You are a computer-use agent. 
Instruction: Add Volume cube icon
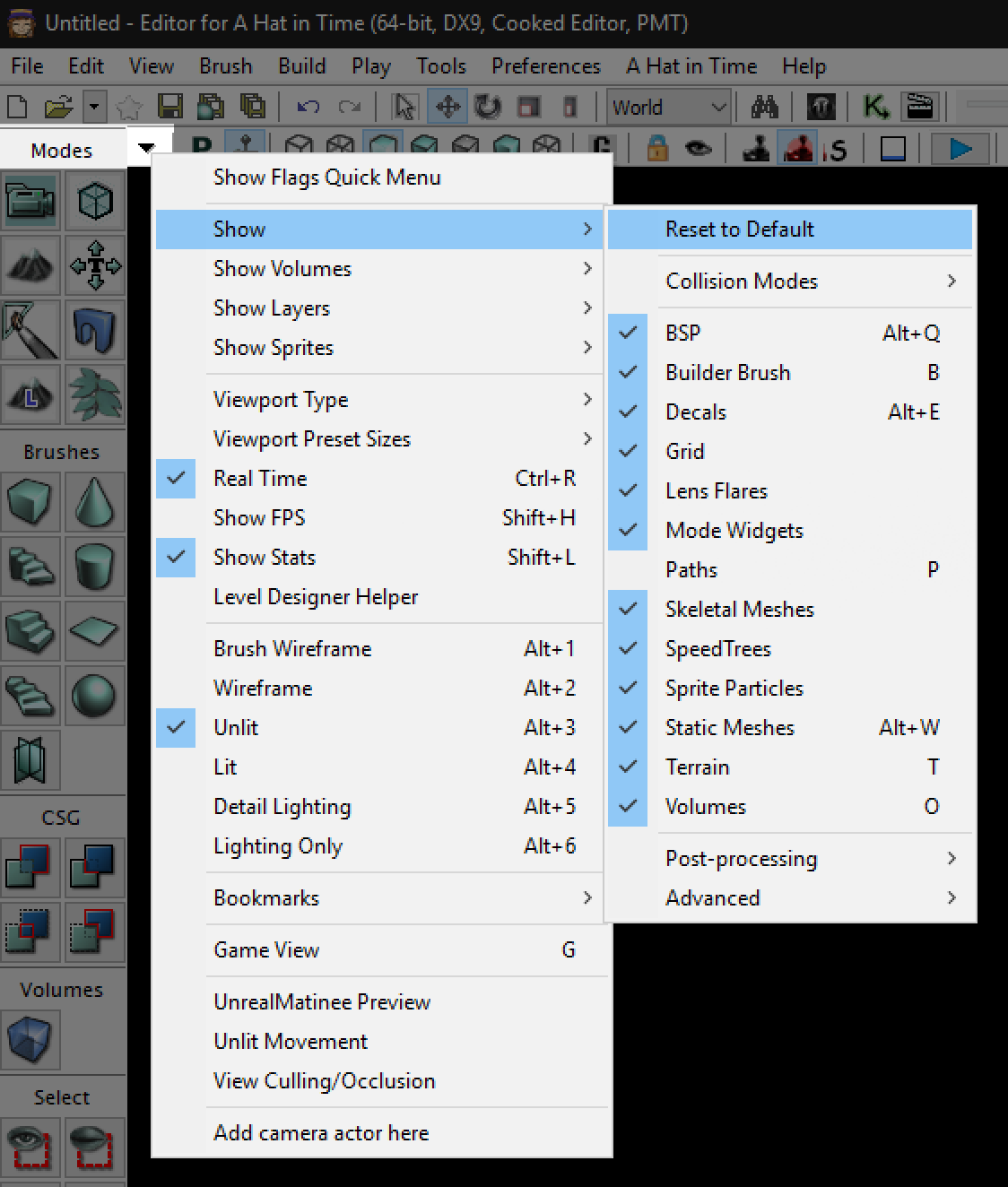pyautogui.click(x=30, y=1041)
